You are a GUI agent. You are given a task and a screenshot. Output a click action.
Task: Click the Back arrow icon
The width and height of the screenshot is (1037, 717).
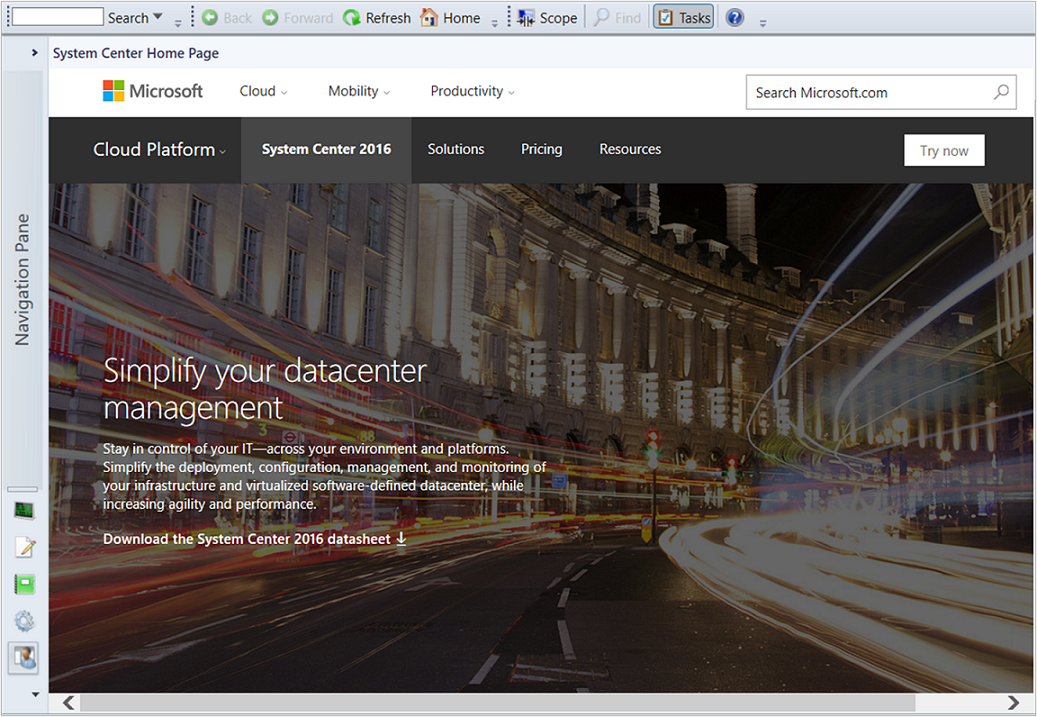(210, 18)
